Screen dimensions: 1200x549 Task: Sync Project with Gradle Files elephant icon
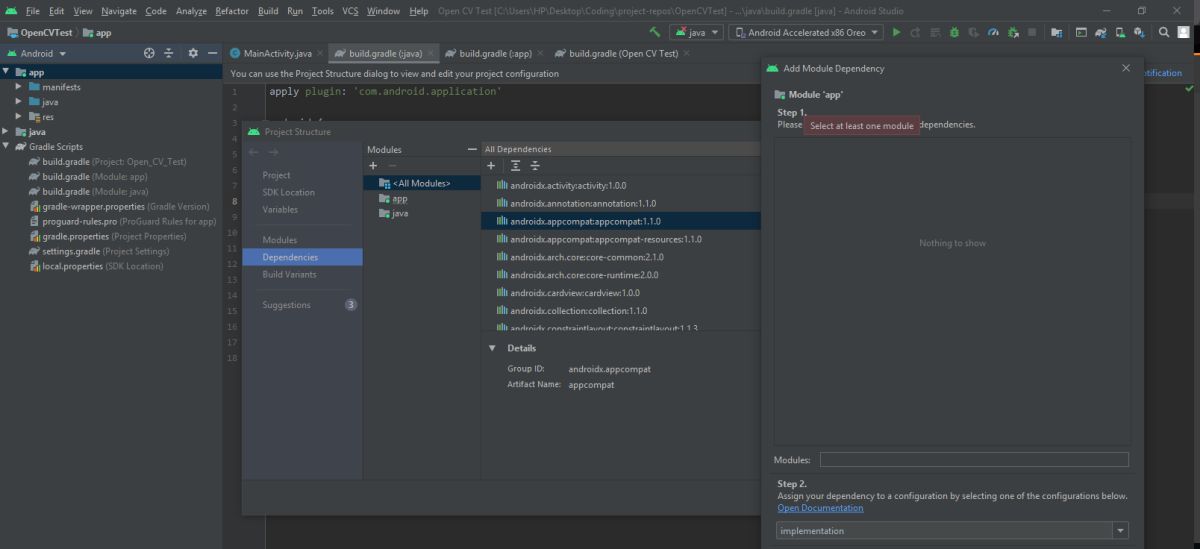point(1101,32)
